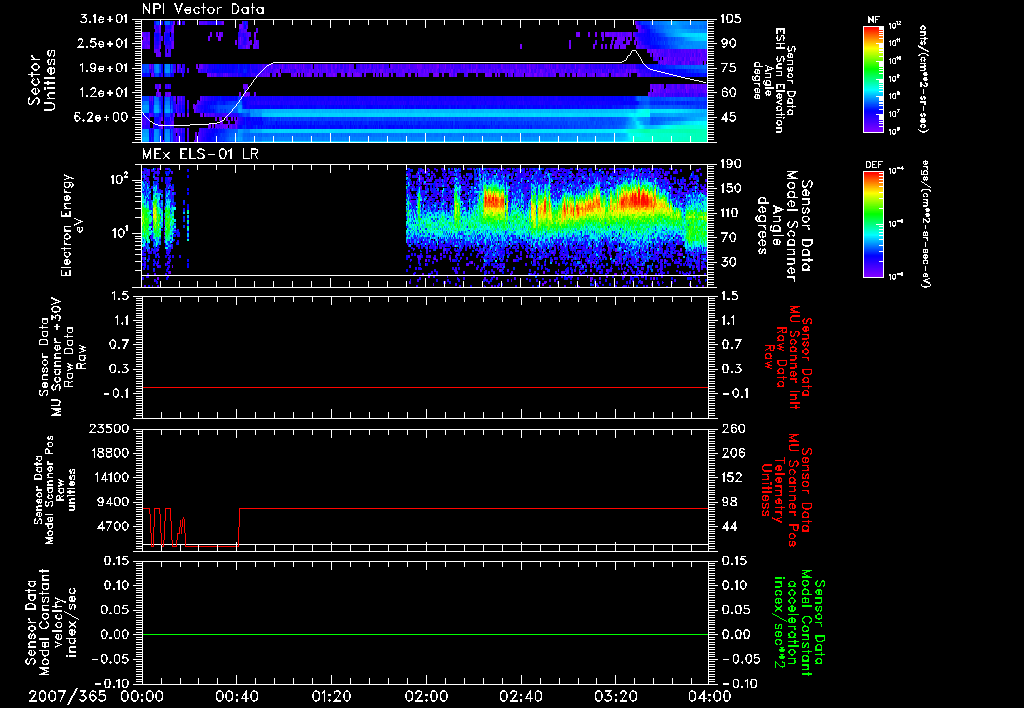The height and width of the screenshot is (708, 1024).
Task: Click the 23500 scanner position tick label
Action: click(x=108, y=428)
